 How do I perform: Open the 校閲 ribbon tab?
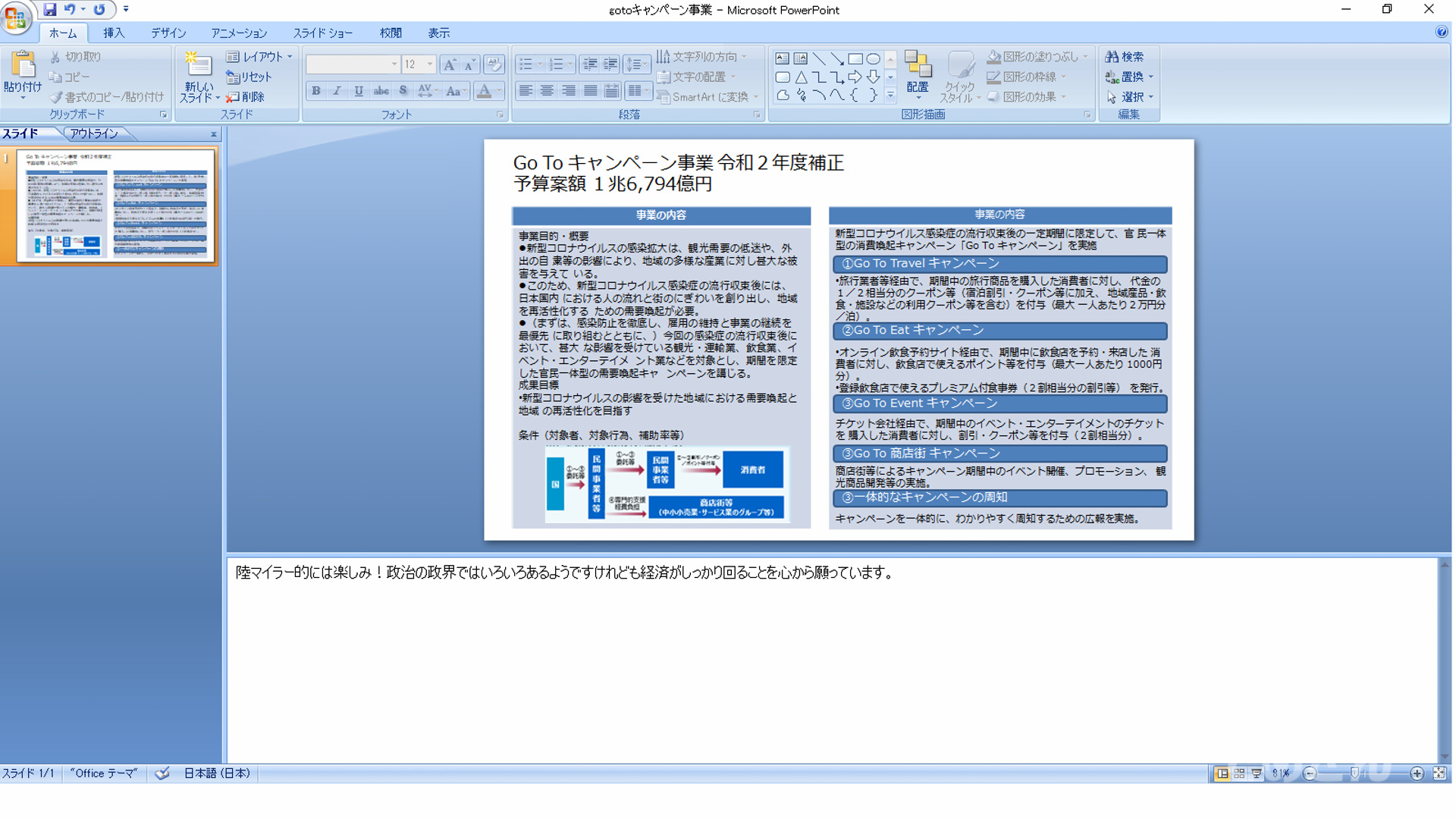click(x=391, y=33)
